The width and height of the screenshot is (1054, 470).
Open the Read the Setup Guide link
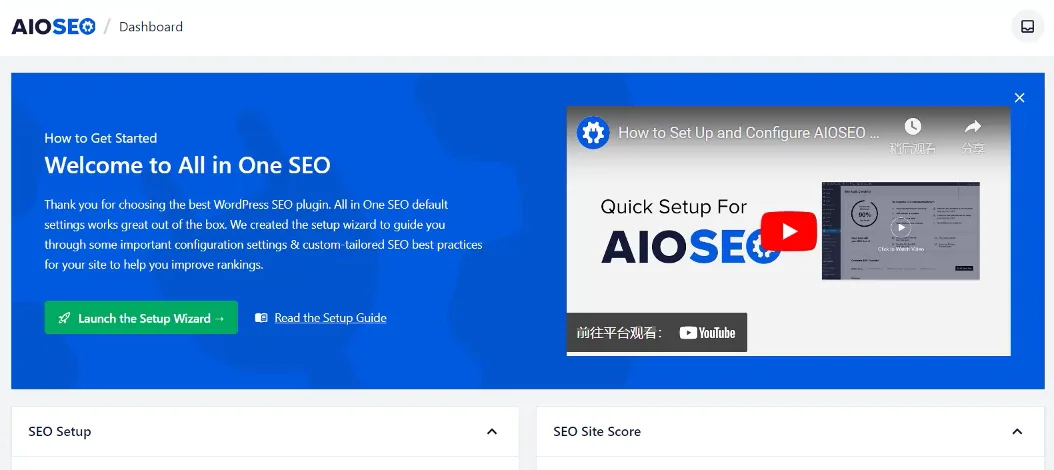tap(330, 318)
